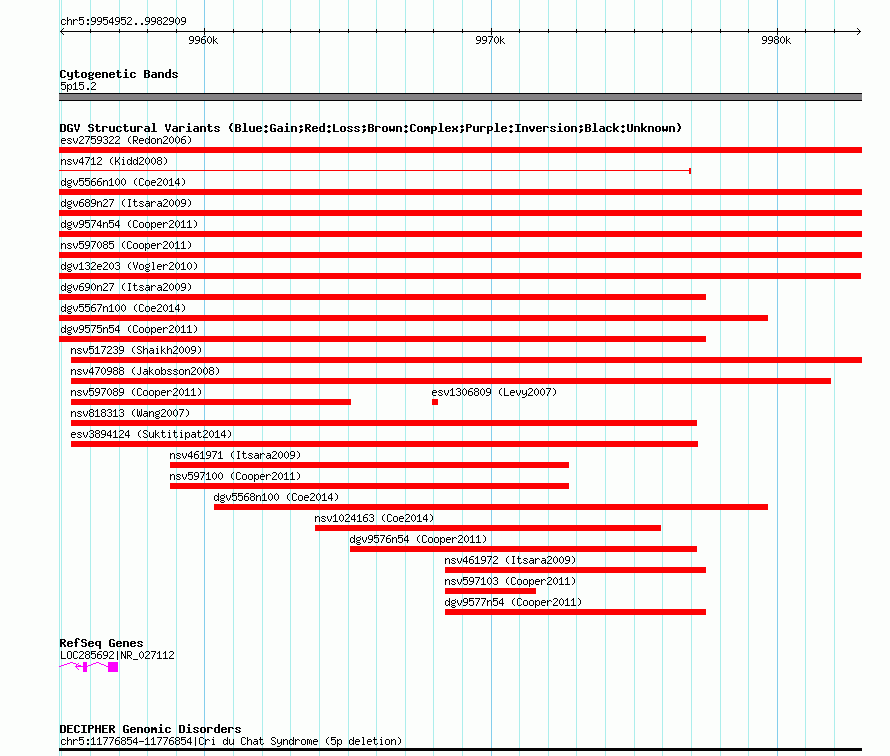The image size is (890, 756).
Task: Click the DECIPHER Genomic Disorders heading
Action: pos(150,729)
